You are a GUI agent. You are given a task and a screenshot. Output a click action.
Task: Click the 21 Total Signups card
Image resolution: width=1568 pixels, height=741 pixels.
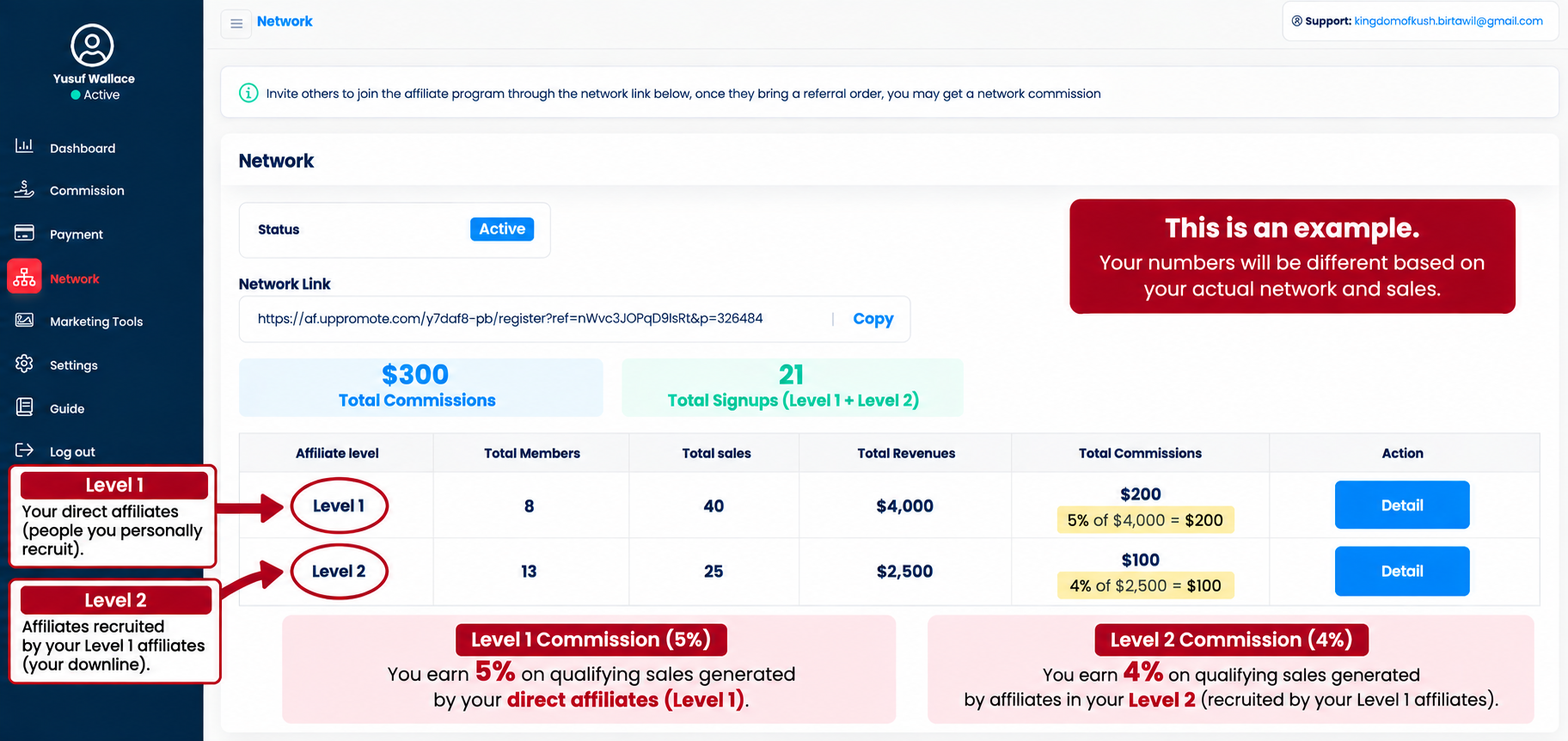tap(793, 388)
